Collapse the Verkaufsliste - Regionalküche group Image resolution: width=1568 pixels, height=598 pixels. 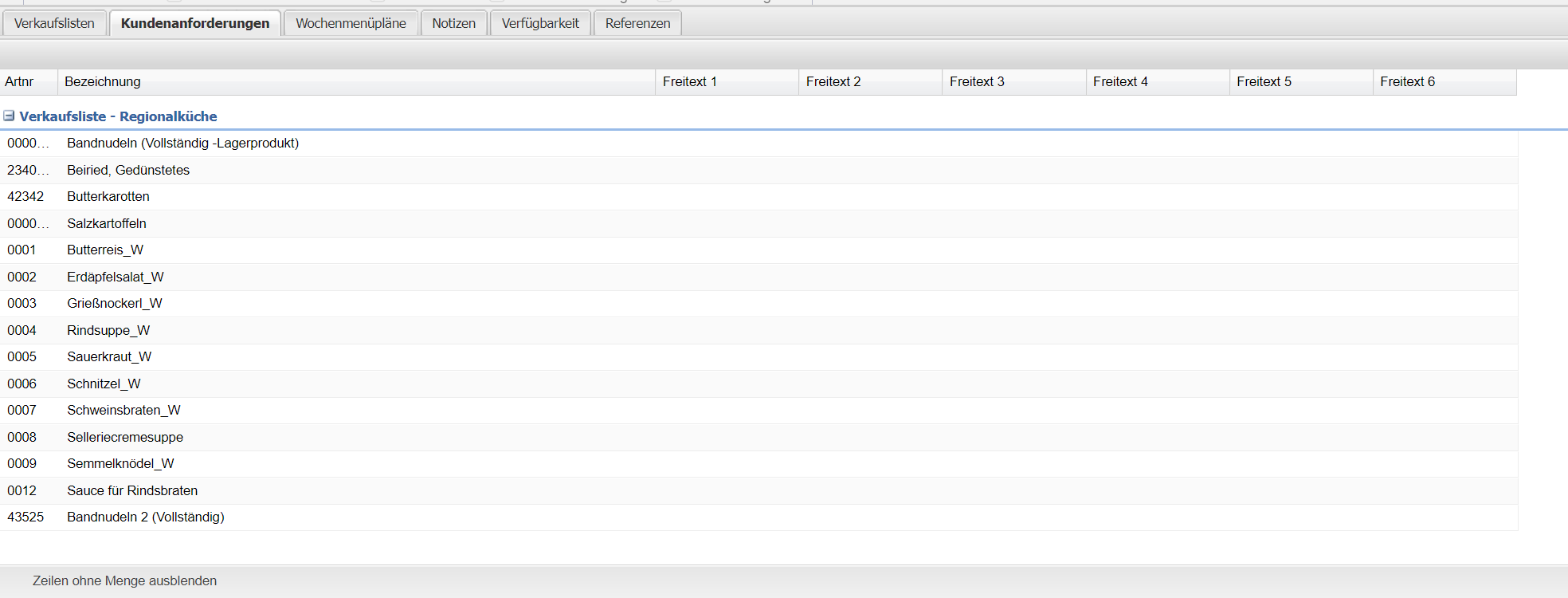[9, 116]
